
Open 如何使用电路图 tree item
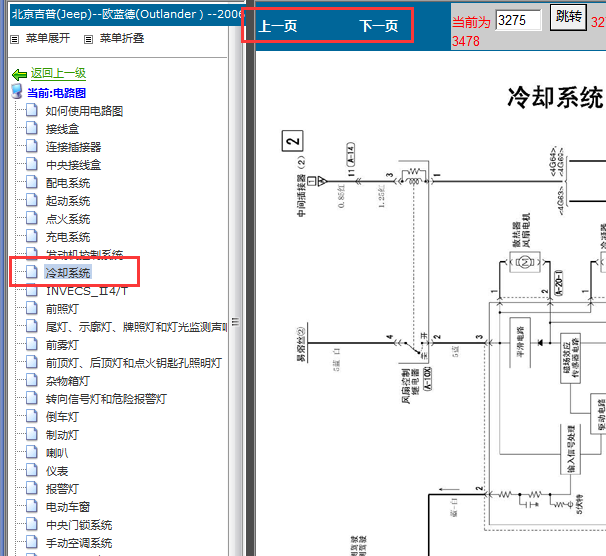click(x=84, y=111)
